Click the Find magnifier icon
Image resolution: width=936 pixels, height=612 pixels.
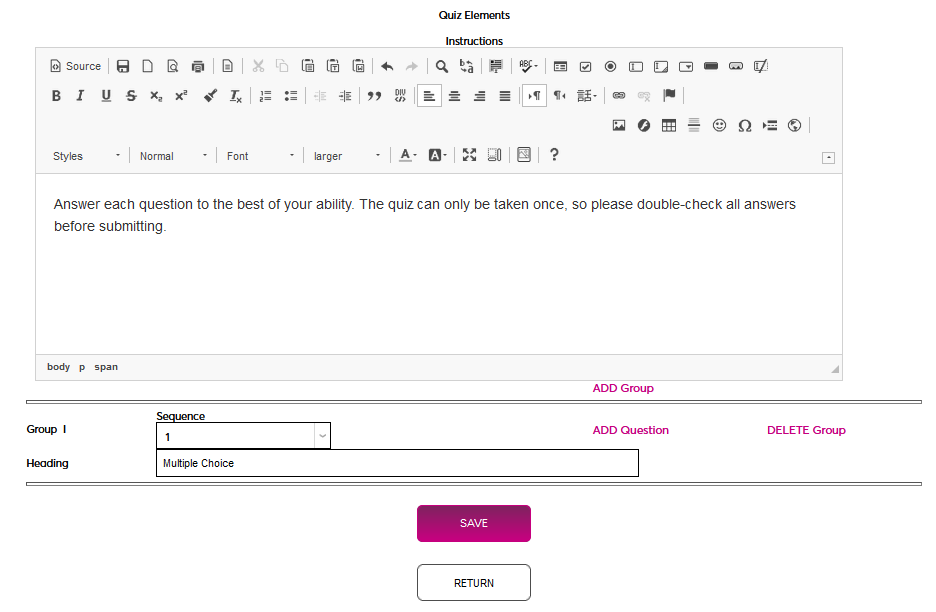click(441, 67)
